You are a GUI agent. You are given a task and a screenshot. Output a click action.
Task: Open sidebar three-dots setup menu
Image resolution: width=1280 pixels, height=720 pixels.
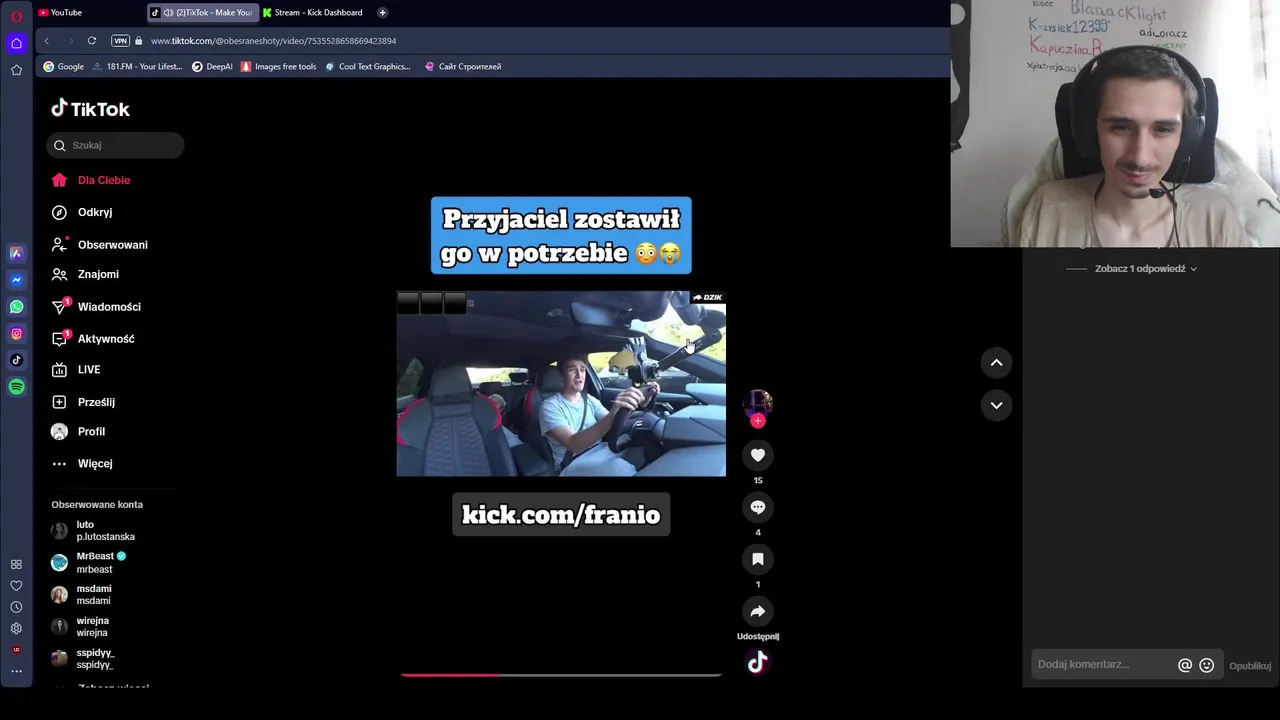(x=16, y=671)
